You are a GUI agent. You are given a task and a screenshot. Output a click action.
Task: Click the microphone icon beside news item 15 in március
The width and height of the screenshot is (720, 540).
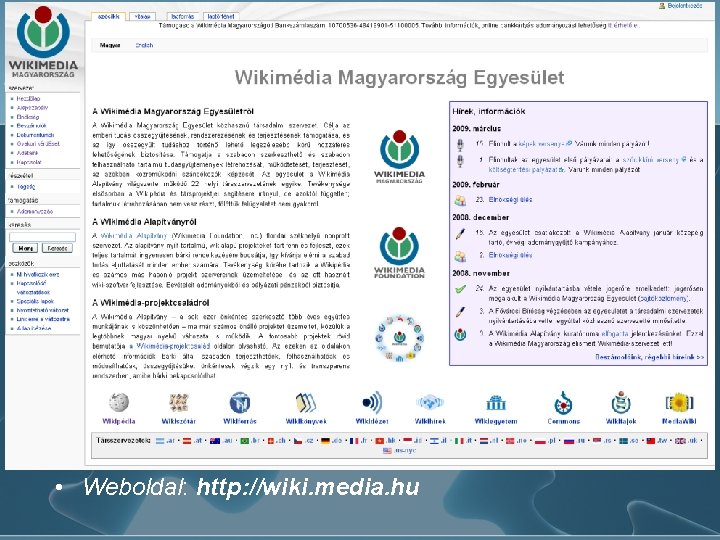tap(460, 145)
